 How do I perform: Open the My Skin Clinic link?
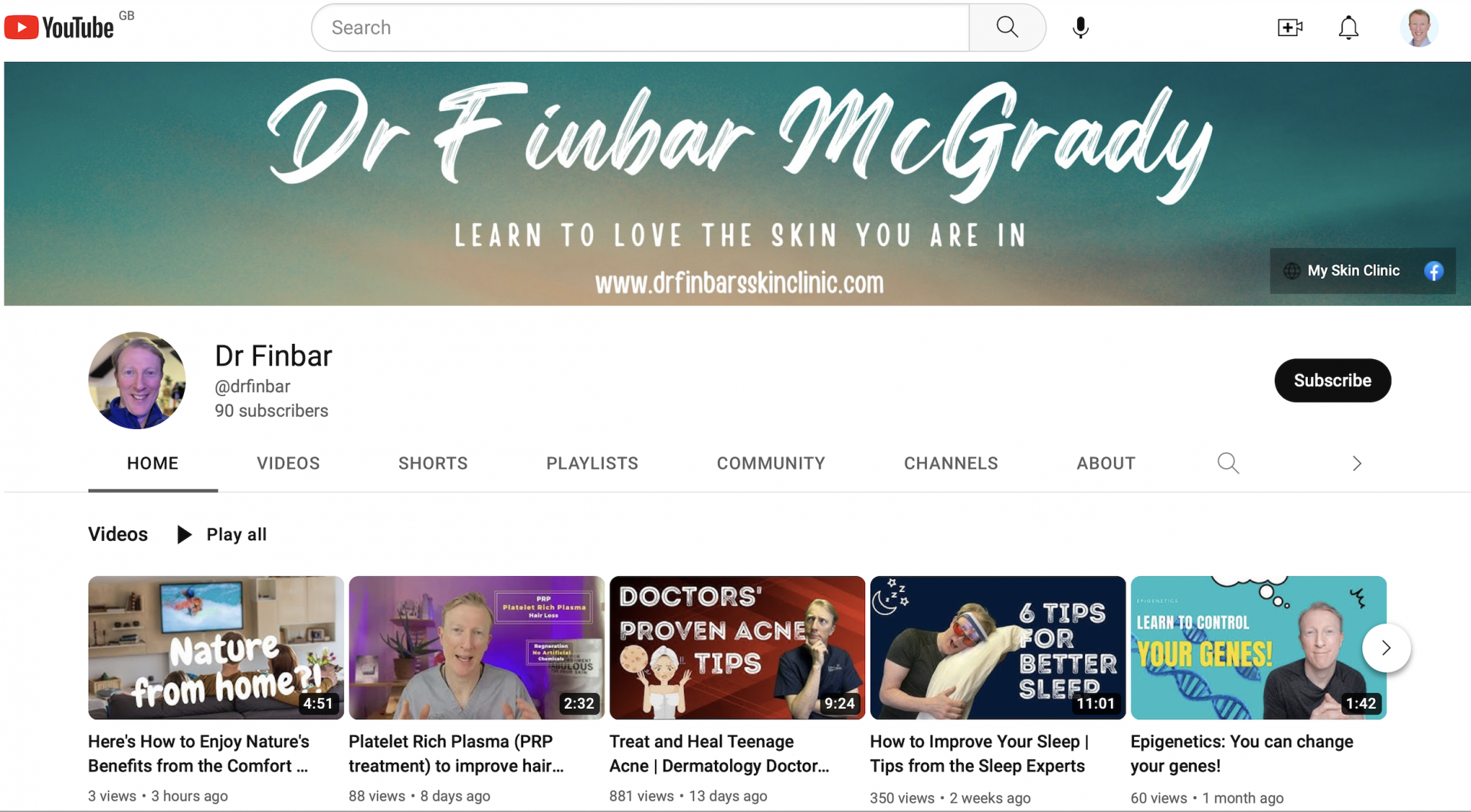(x=1352, y=271)
